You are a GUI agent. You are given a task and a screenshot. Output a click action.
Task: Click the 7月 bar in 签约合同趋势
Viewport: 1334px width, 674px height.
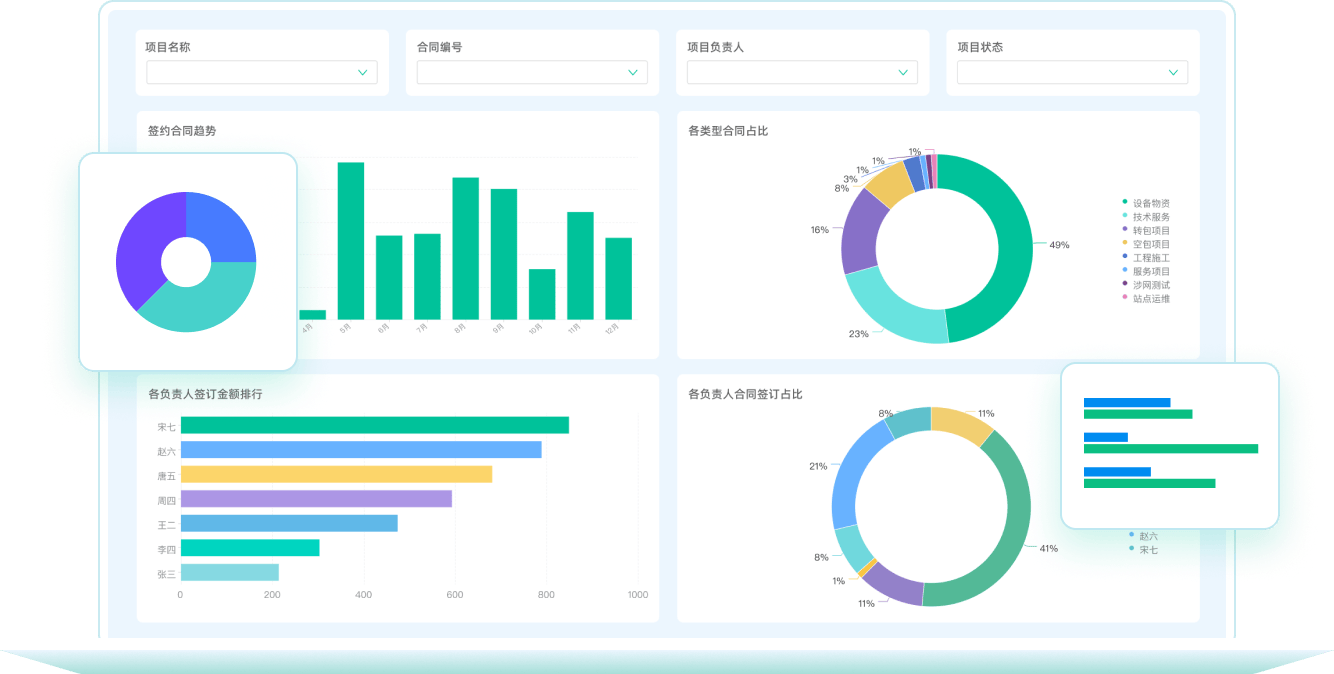pos(427,277)
